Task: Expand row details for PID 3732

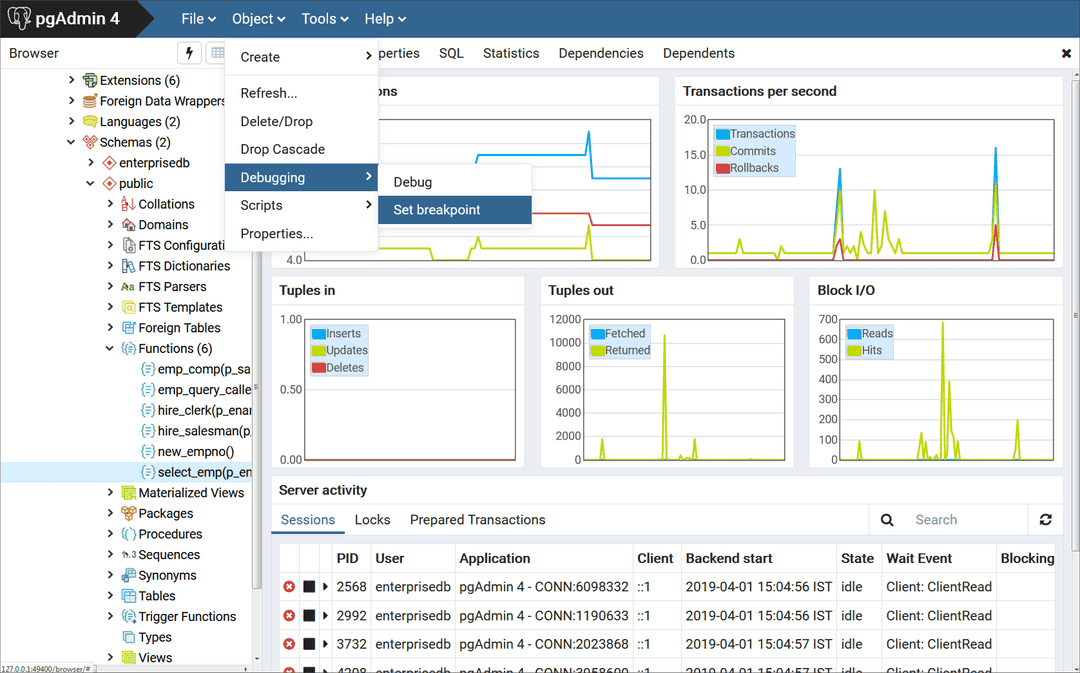Action: pyautogui.click(x=325, y=644)
